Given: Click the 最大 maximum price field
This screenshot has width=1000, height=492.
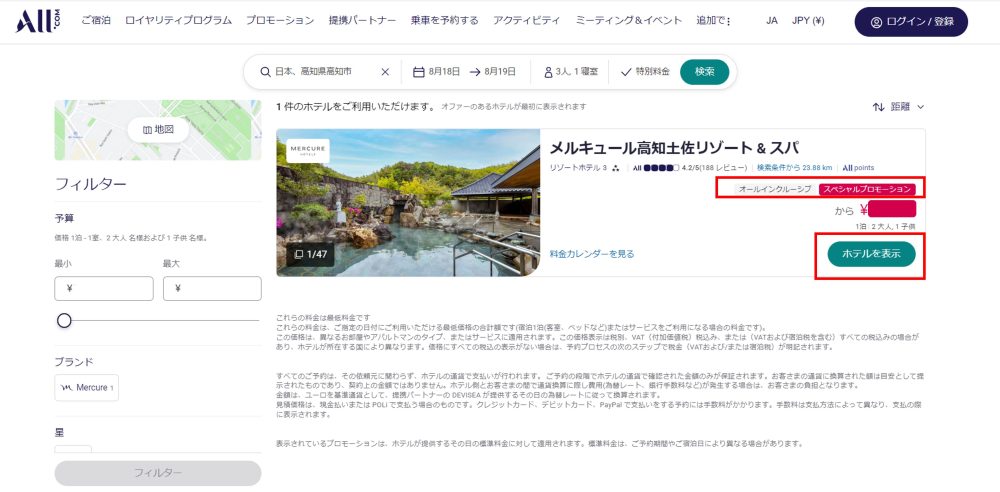Looking at the screenshot, I should (x=212, y=288).
